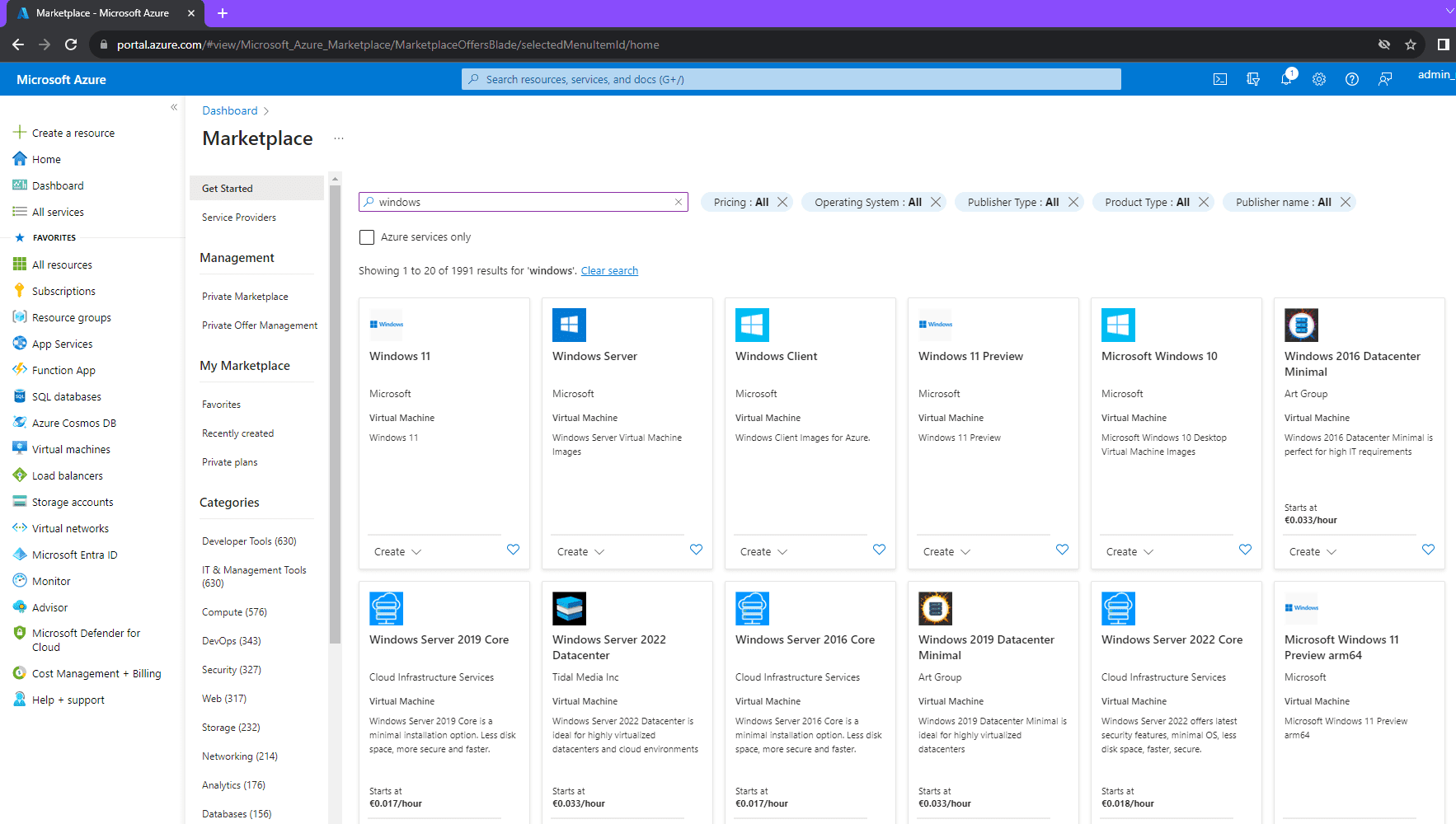Click the Microsoft Windows 10 tile logo
1456x824 pixels.
pos(1118,325)
